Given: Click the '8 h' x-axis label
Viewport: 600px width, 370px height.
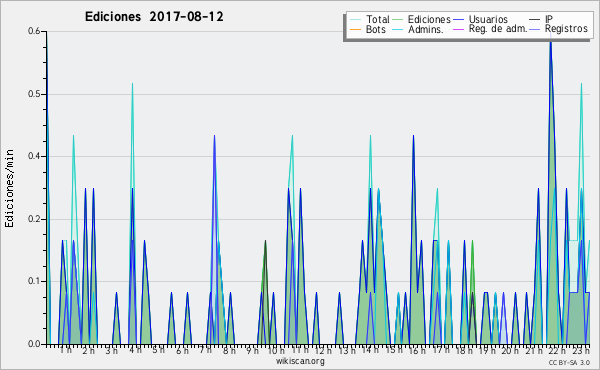Looking at the screenshot, I should [x=229, y=351].
